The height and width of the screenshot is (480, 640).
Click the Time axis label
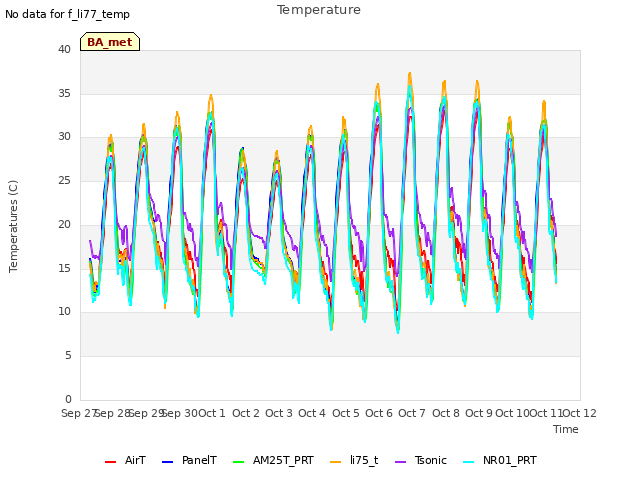(x=566, y=429)
